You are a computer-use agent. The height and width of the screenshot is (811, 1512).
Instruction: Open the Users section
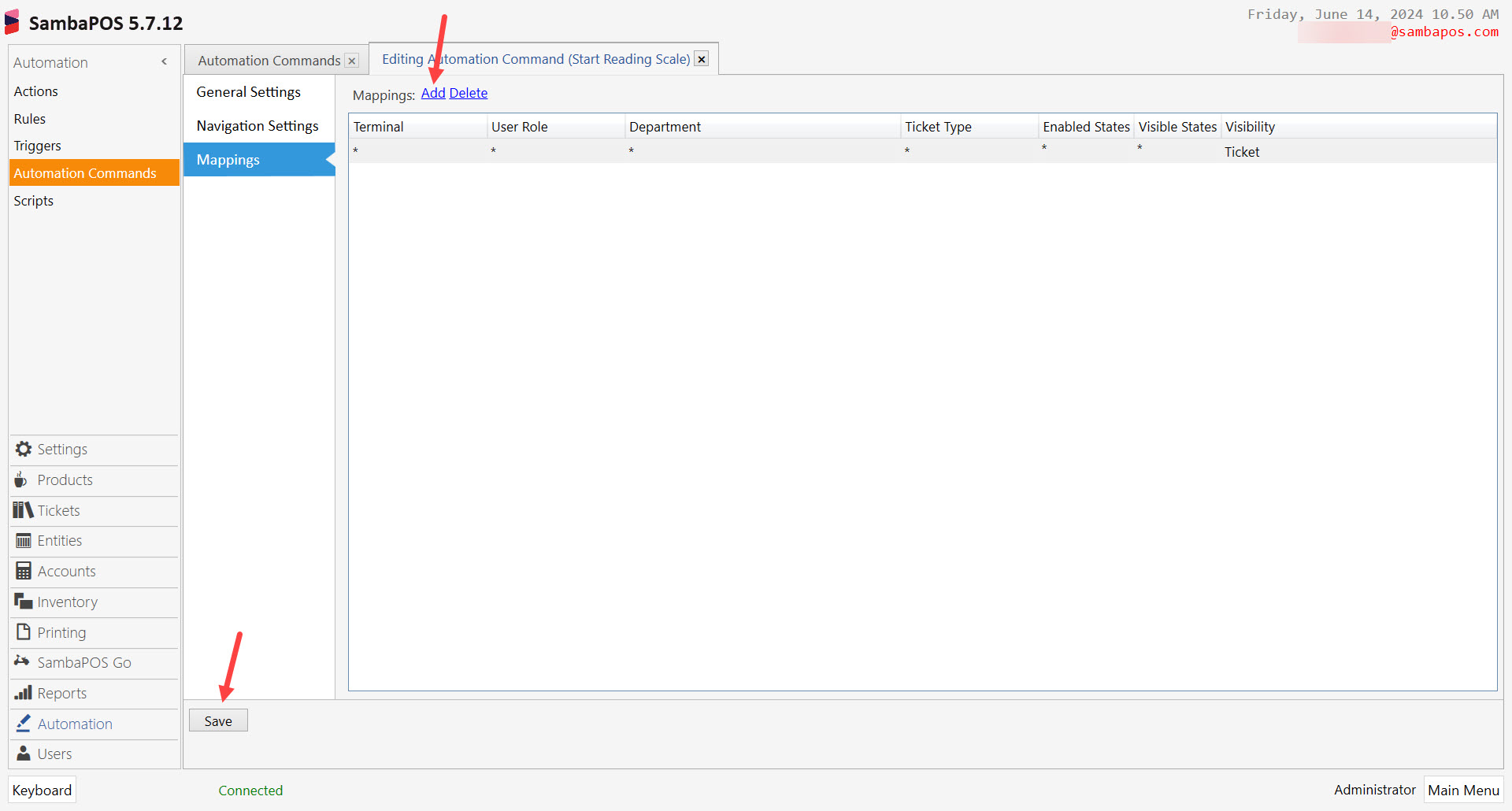point(54,754)
